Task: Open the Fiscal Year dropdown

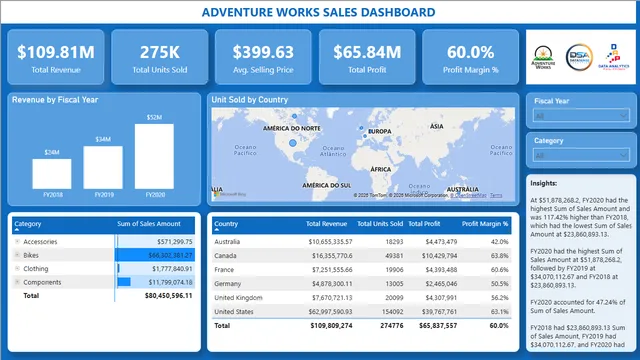Action: pyautogui.click(x=581, y=116)
